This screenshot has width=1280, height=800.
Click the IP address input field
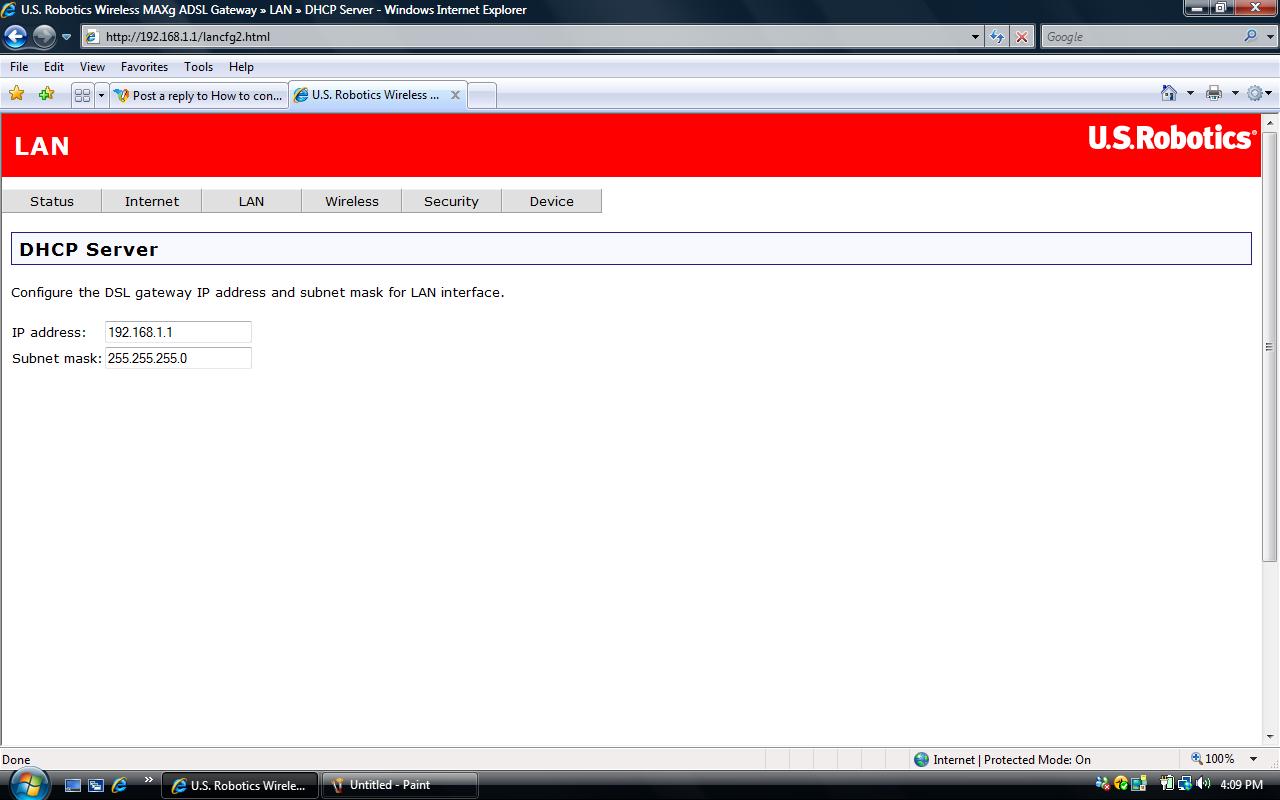178,332
